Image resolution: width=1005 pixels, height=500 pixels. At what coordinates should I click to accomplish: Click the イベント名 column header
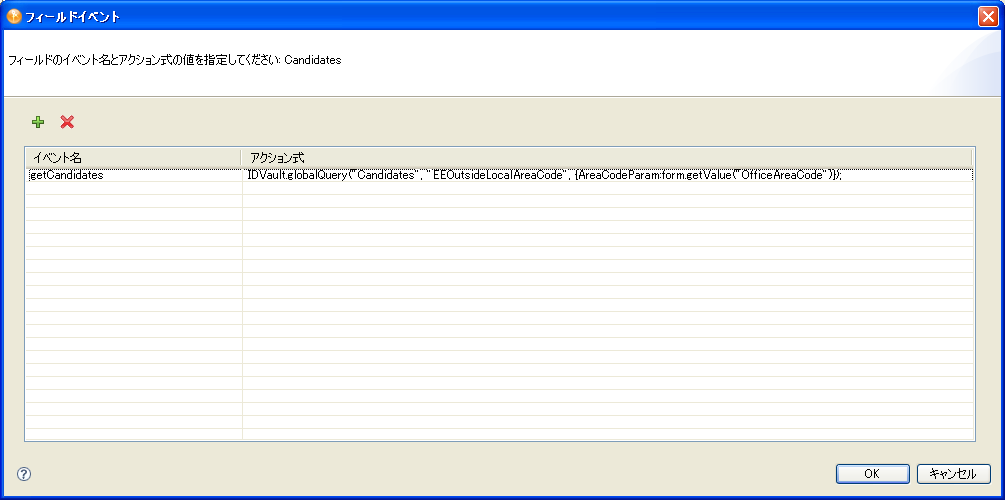133,158
